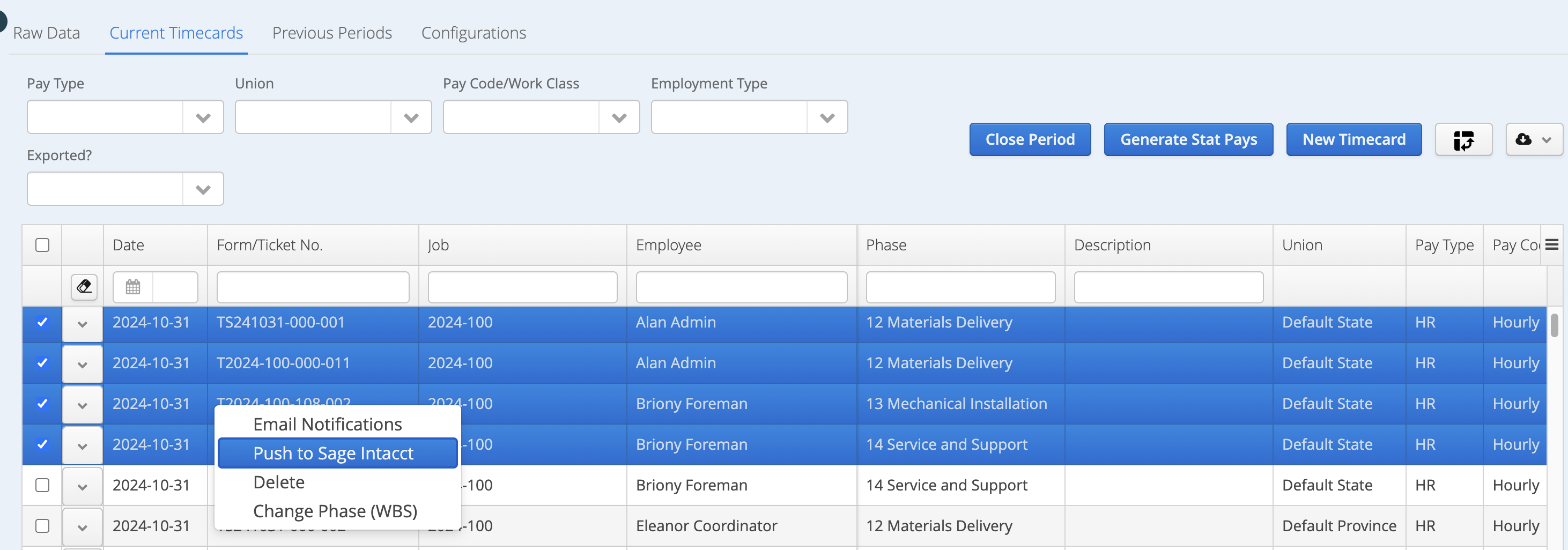Click the vertical grid scrollbar thumb
The image size is (1568, 550).
pos(1554,325)
